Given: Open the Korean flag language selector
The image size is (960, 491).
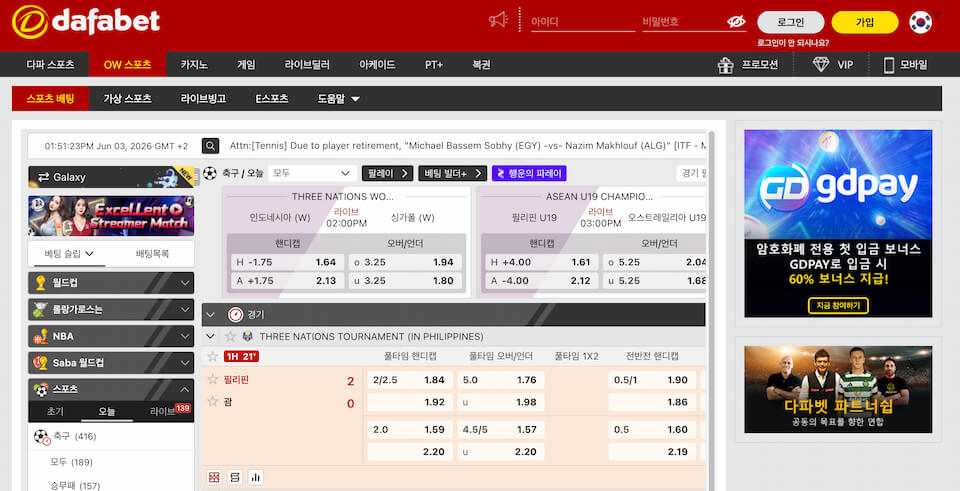Looking at the screenshot, I should pyautogui.click(x=920, y=22).
